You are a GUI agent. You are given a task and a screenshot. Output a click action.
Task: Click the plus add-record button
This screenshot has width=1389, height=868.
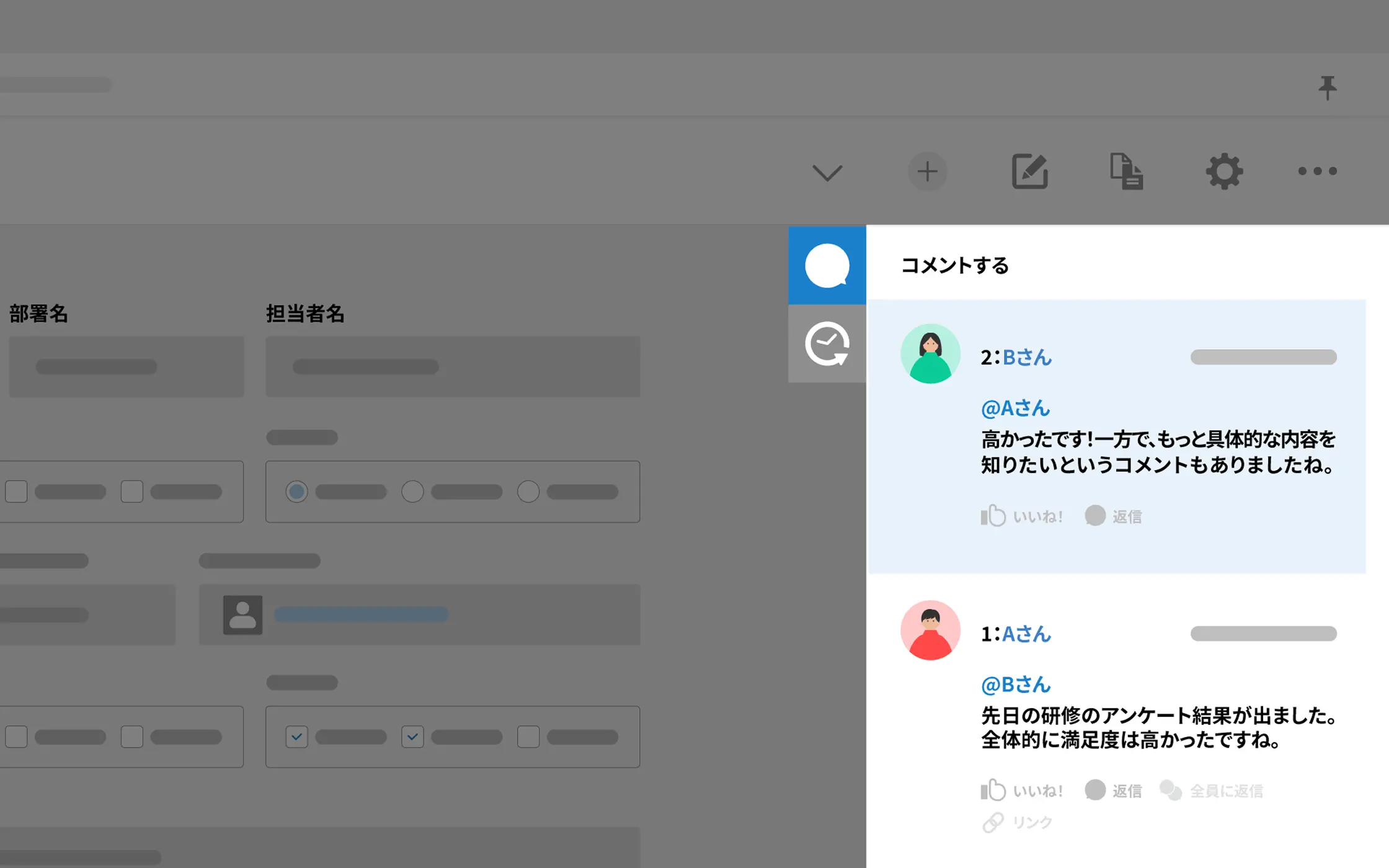click(x=927, y=171)
